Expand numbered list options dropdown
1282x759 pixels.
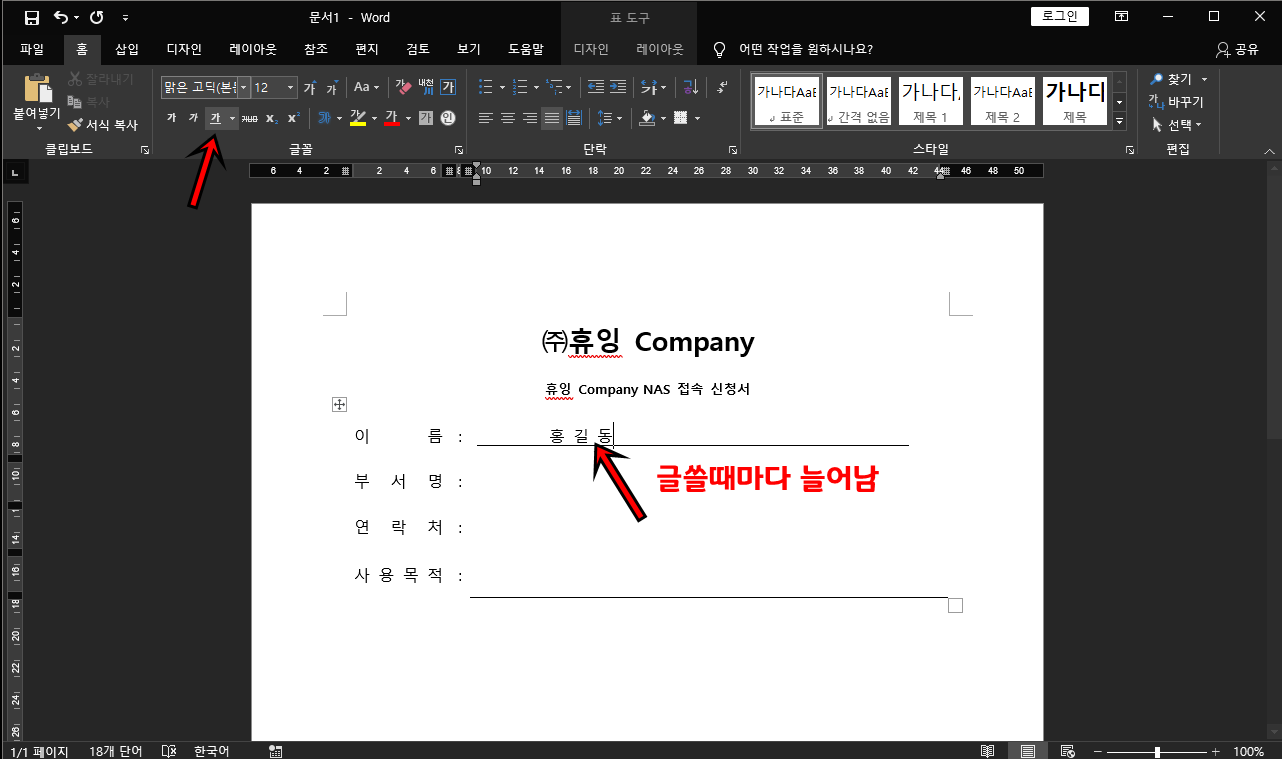(536, 87)
